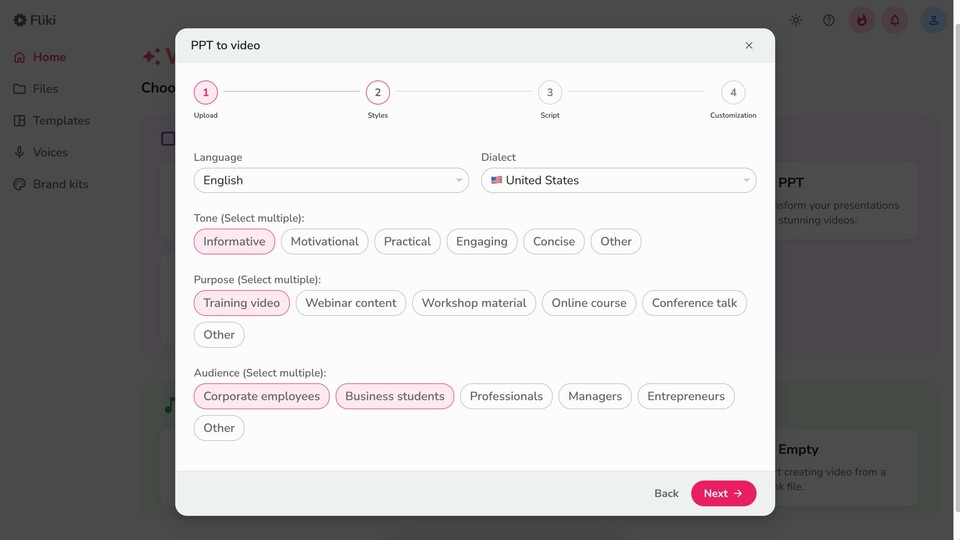Viewport: 960px width, 540px height.
Task: Select the Entrepreneurs audience chip
Action: click(x=686, y=396)
